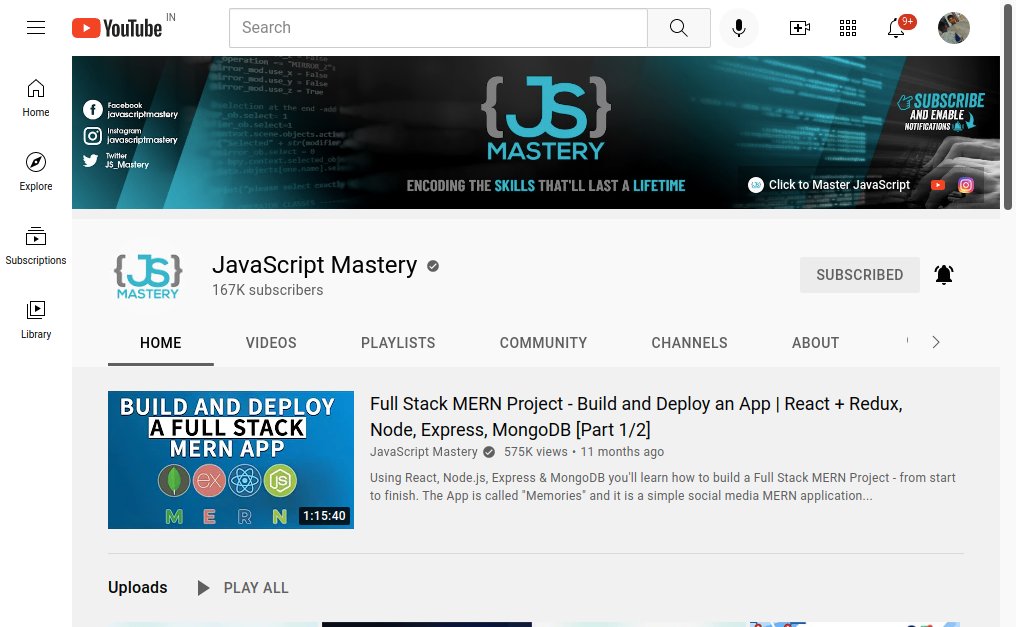This screenshot has width=1016, height=627.
Task: Click the JS Mastery channel avatar
Action: pyautogui.click(x=148, y=276)
